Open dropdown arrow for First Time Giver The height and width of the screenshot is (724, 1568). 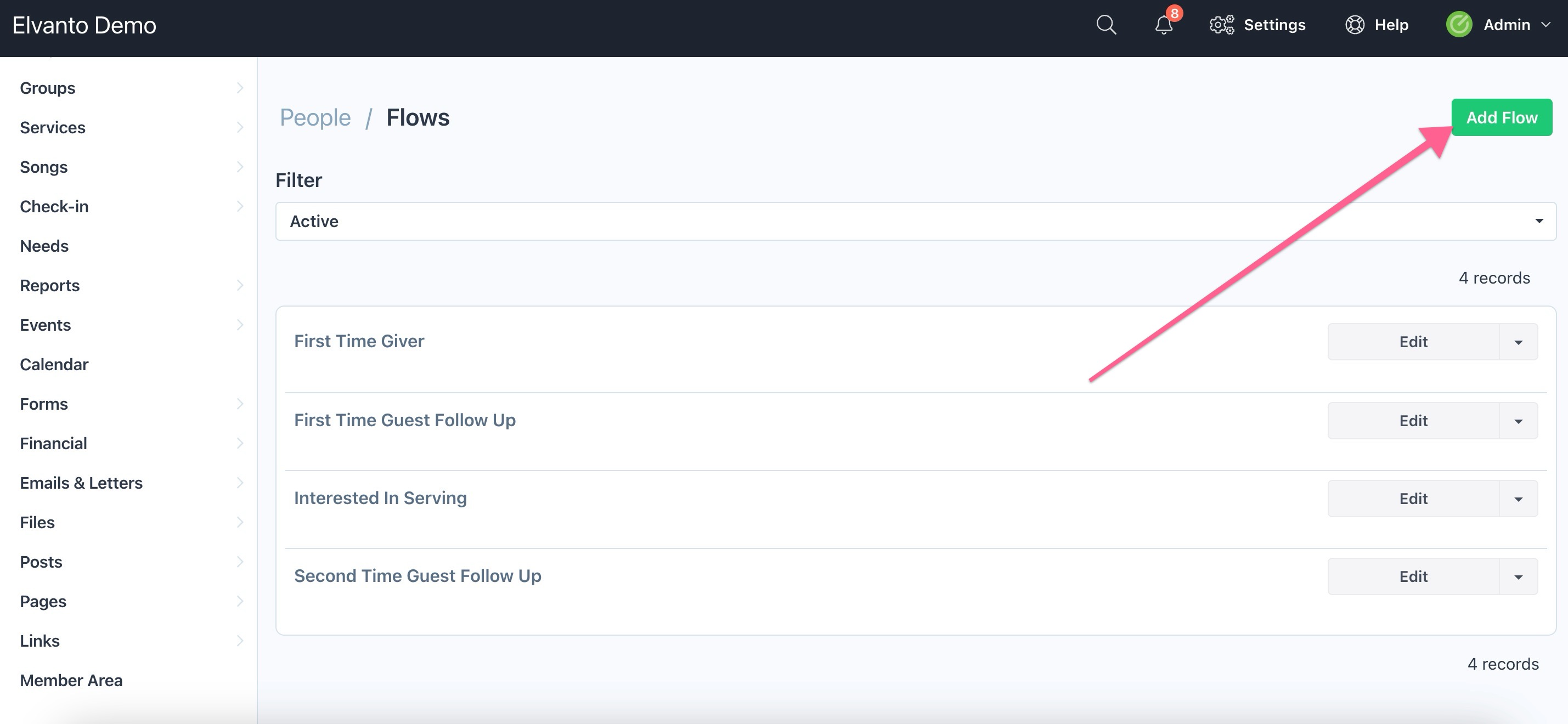1518,342
